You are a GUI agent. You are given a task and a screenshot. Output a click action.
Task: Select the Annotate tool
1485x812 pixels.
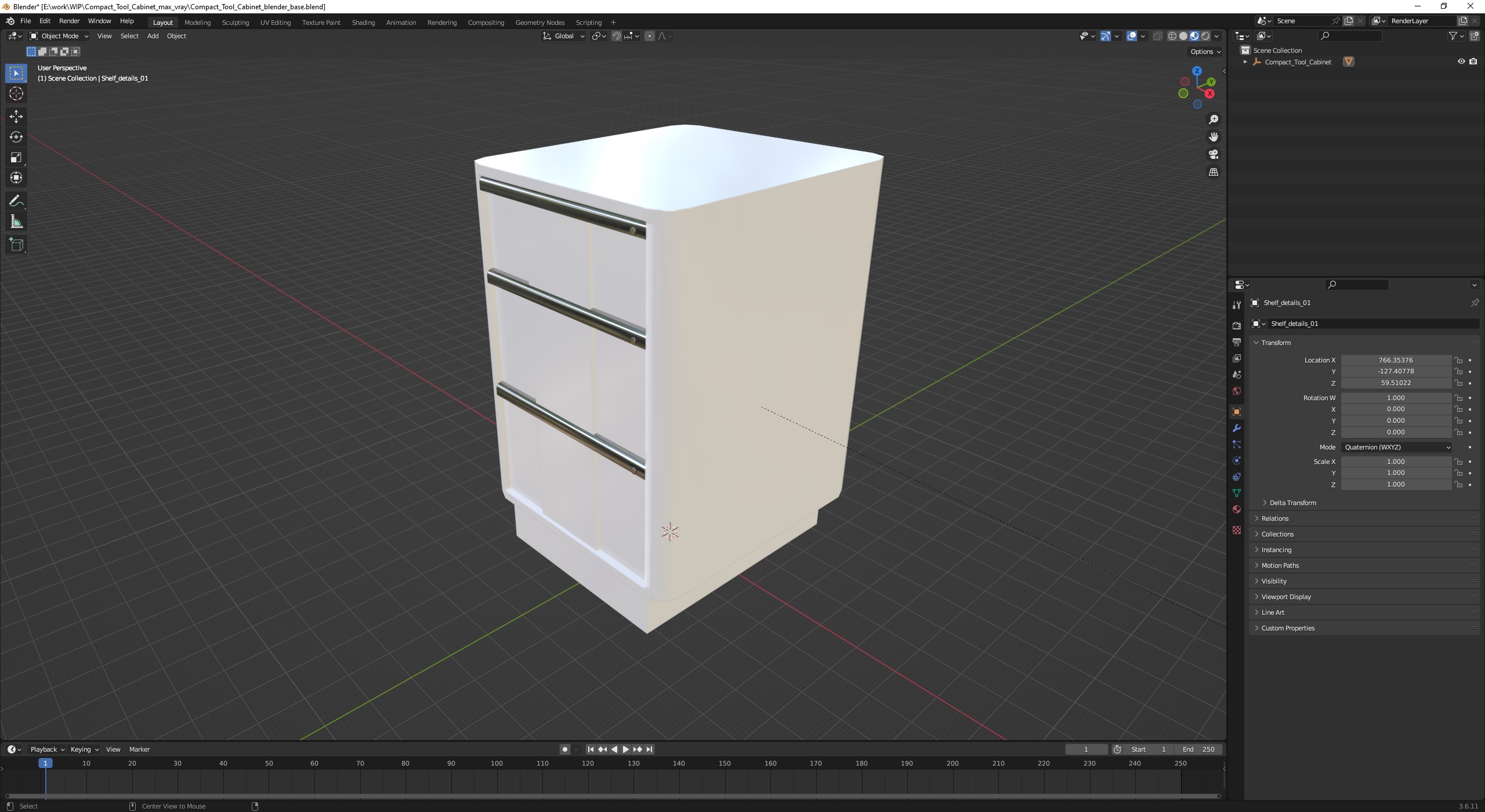tap(16, 201)
